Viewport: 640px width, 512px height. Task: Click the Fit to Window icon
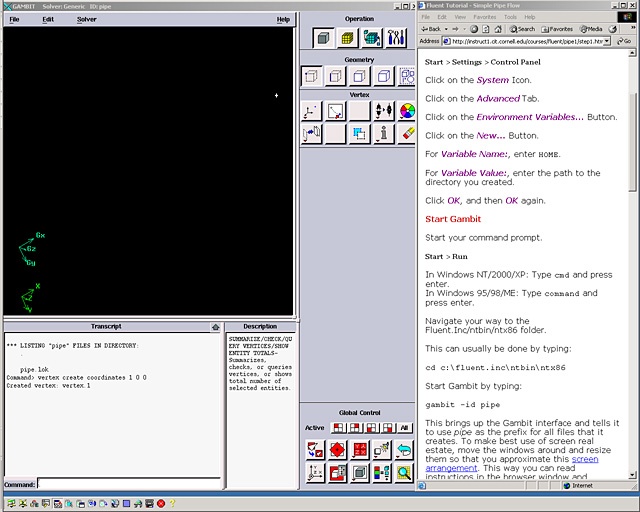[x=315, y=450]
